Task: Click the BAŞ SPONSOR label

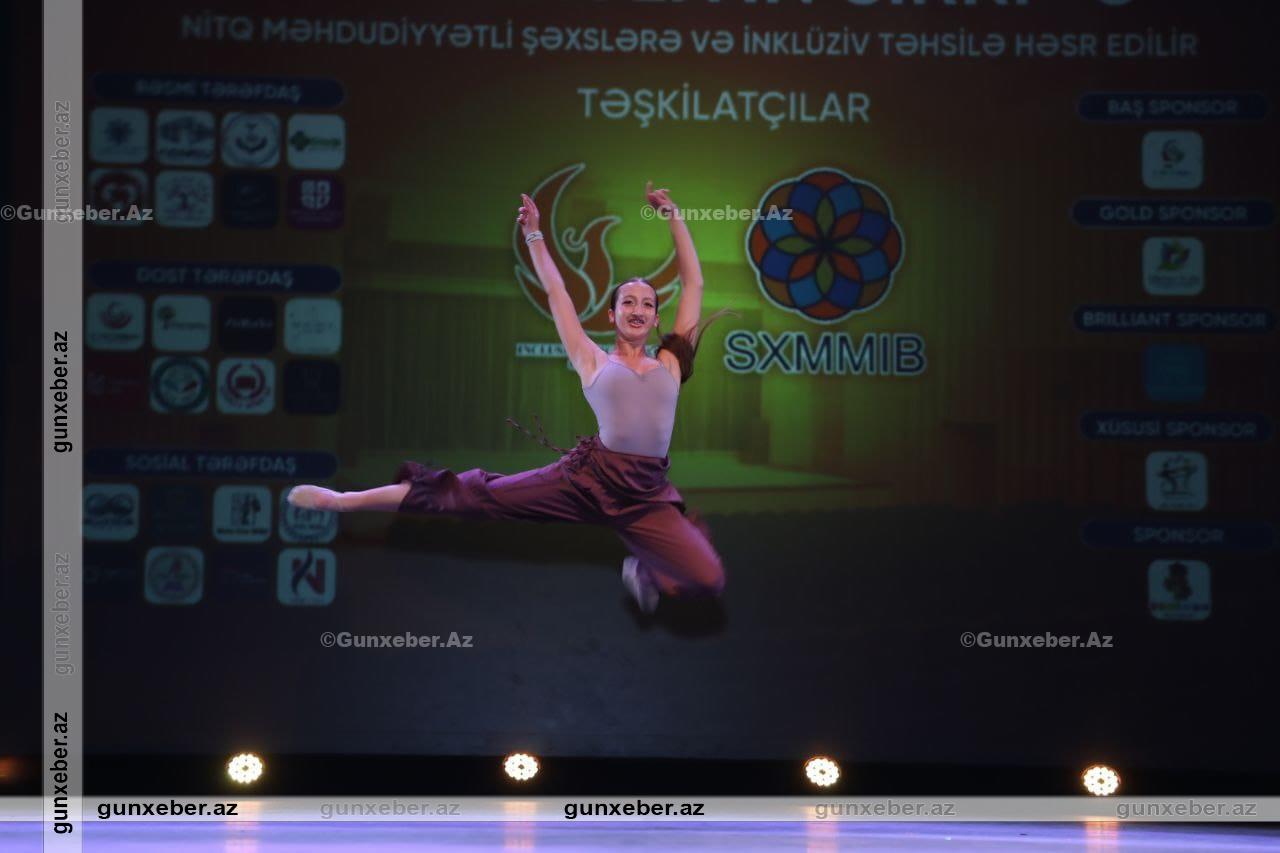Action: point(1172,107)
